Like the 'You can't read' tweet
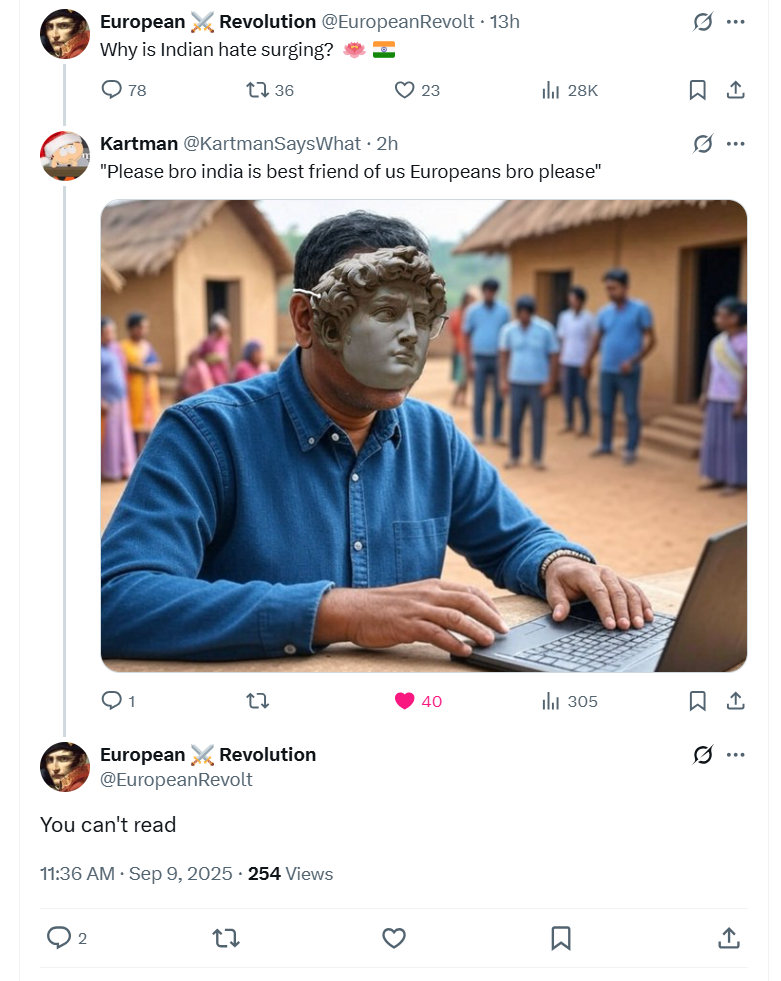Viewport: 781px width, 981px height. tap(394, 938)
